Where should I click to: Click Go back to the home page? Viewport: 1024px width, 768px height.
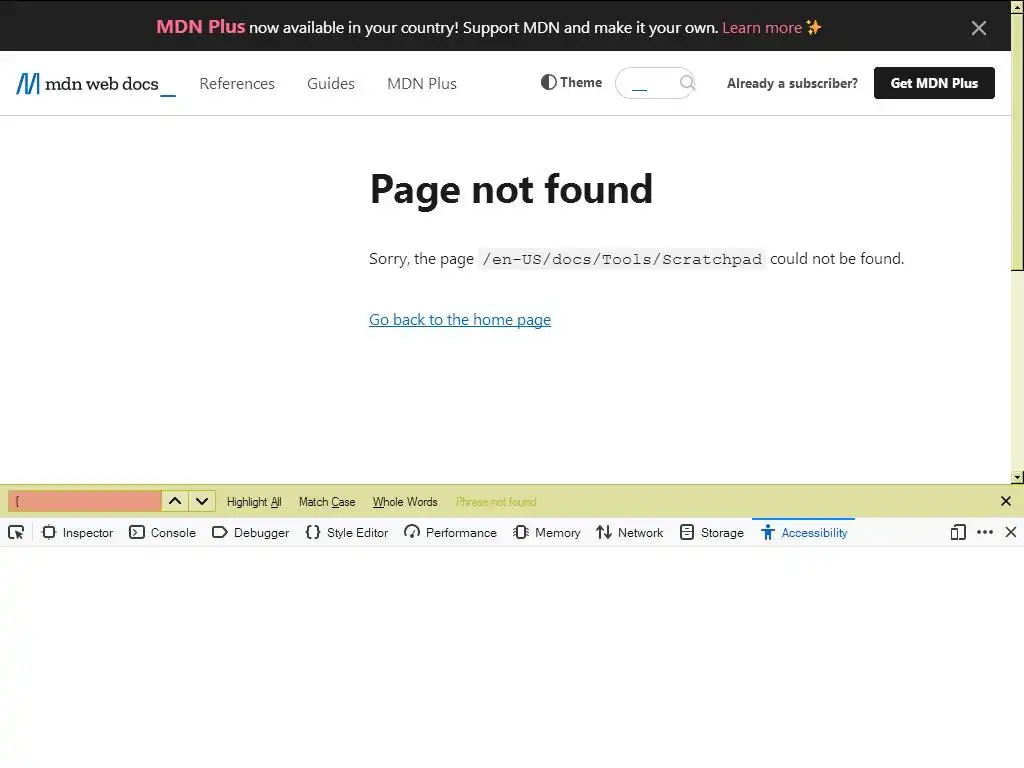460,319
